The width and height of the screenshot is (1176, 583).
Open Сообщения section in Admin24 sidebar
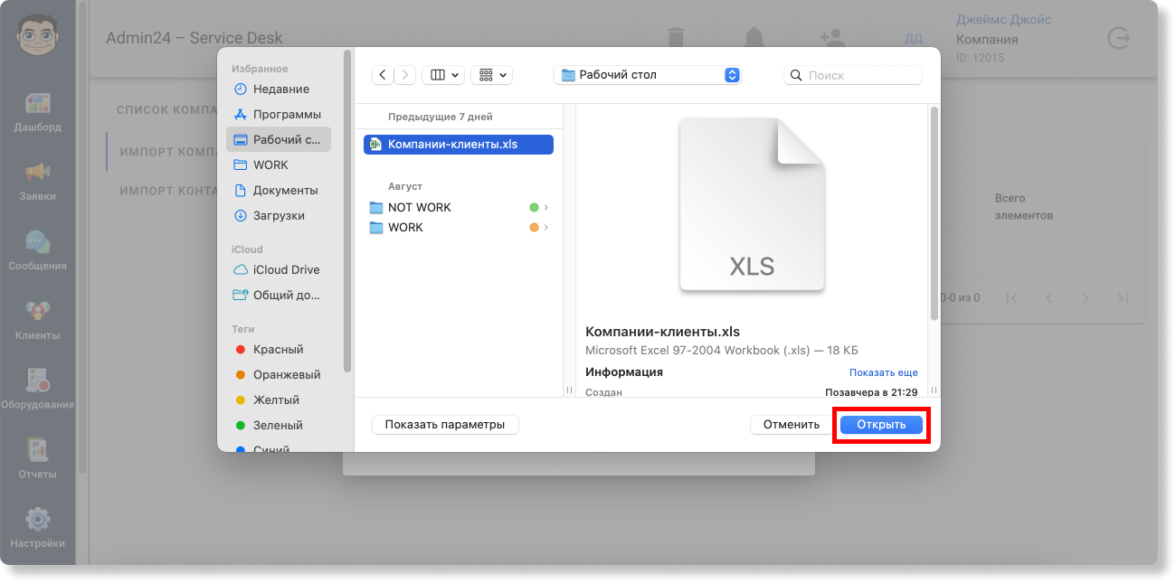coord(38,251)
